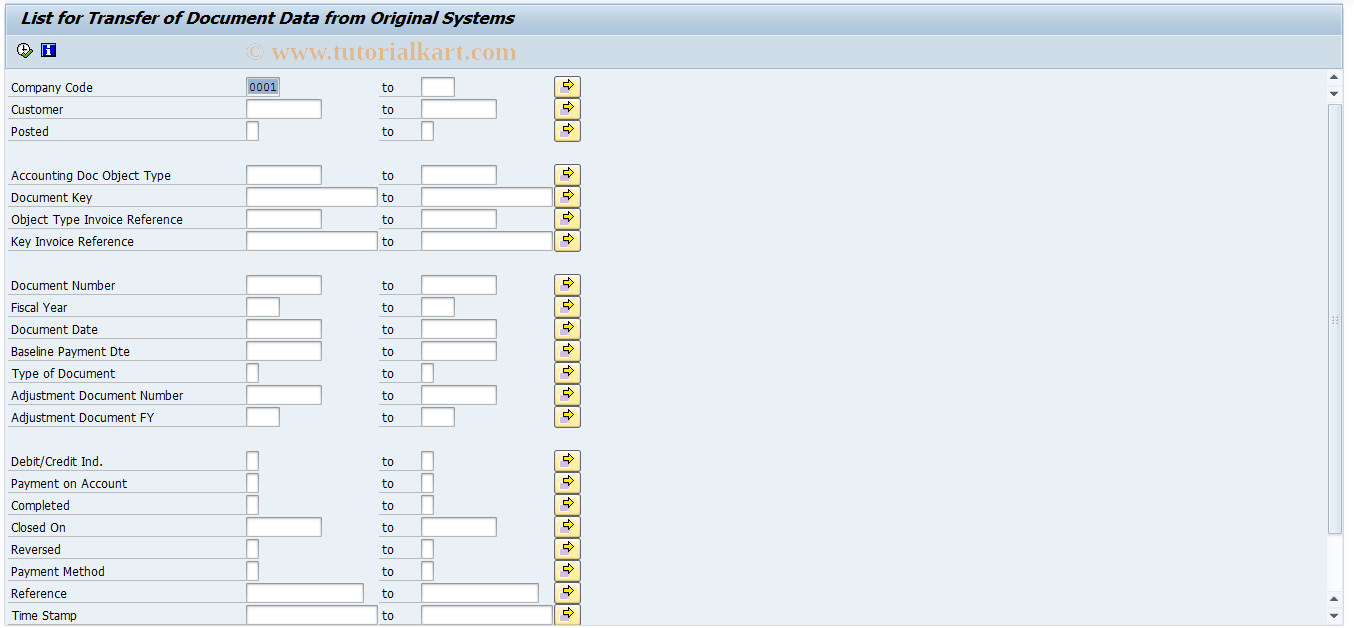Viewport: 1354px width, 628px height.
Task: Open multiple selection for Reference
Action: click(567, 593)
